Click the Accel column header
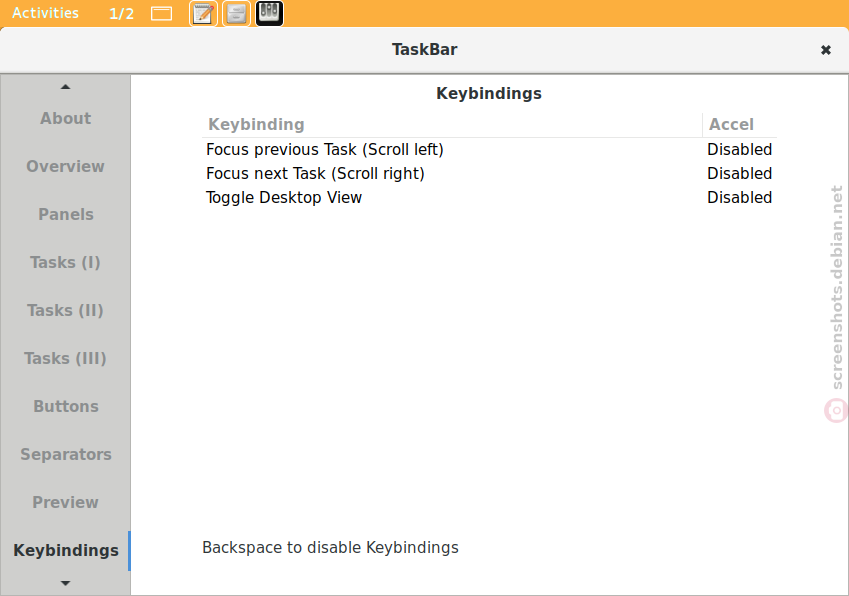 click(740, 125)
